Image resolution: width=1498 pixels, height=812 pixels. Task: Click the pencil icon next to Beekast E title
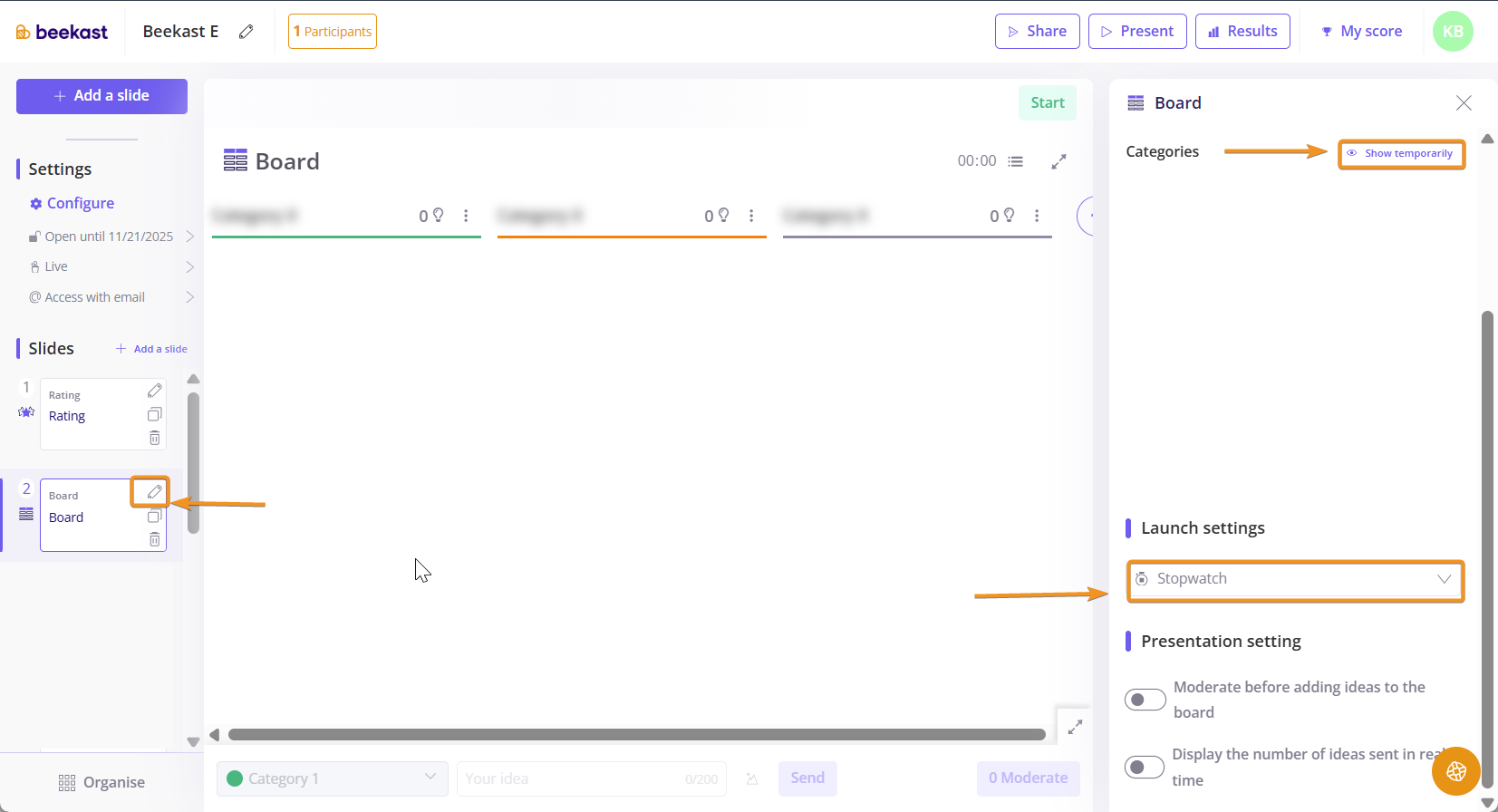click(246, 32)
